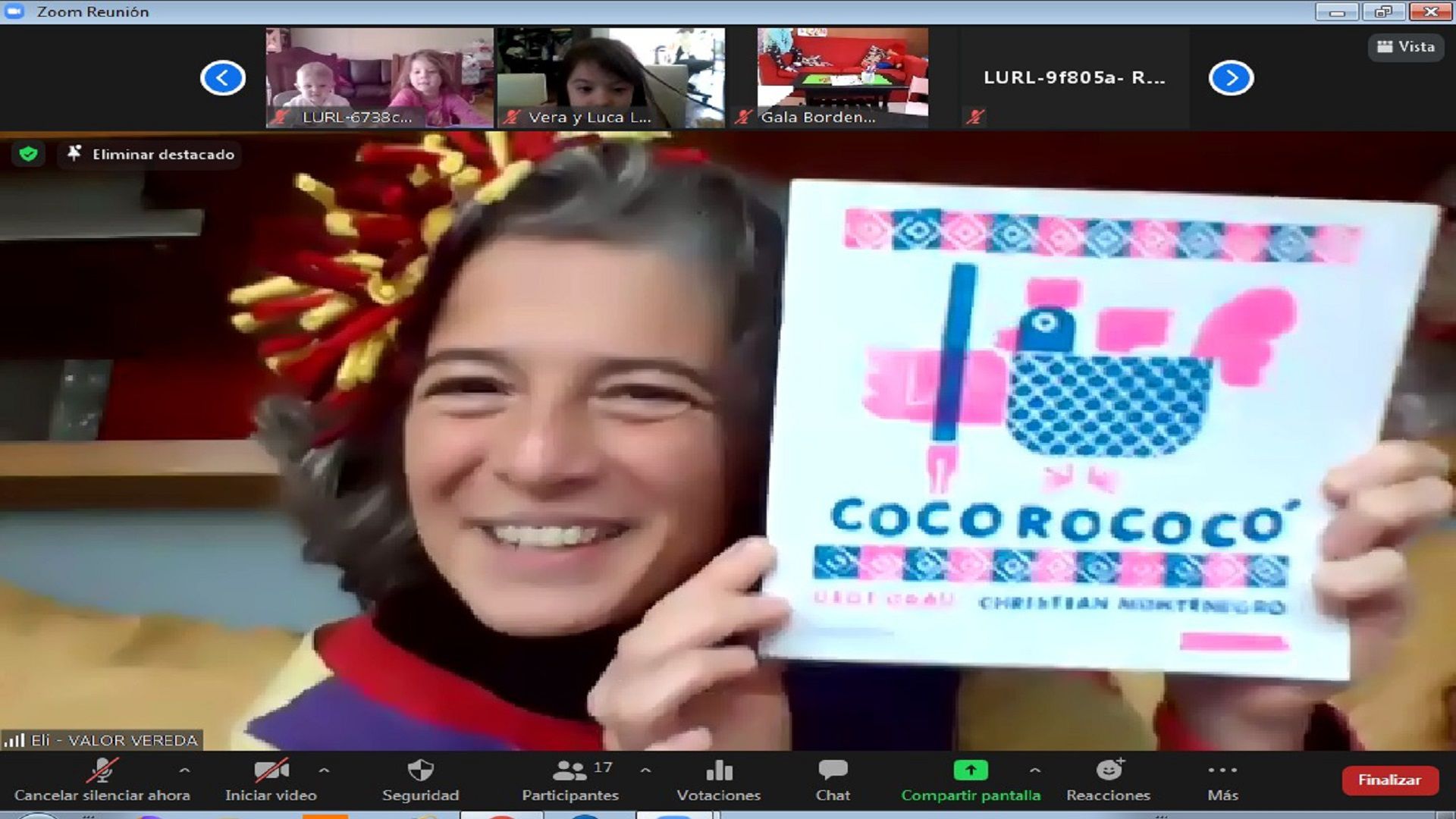Click the participant count 17

click(x=603, y=767)
